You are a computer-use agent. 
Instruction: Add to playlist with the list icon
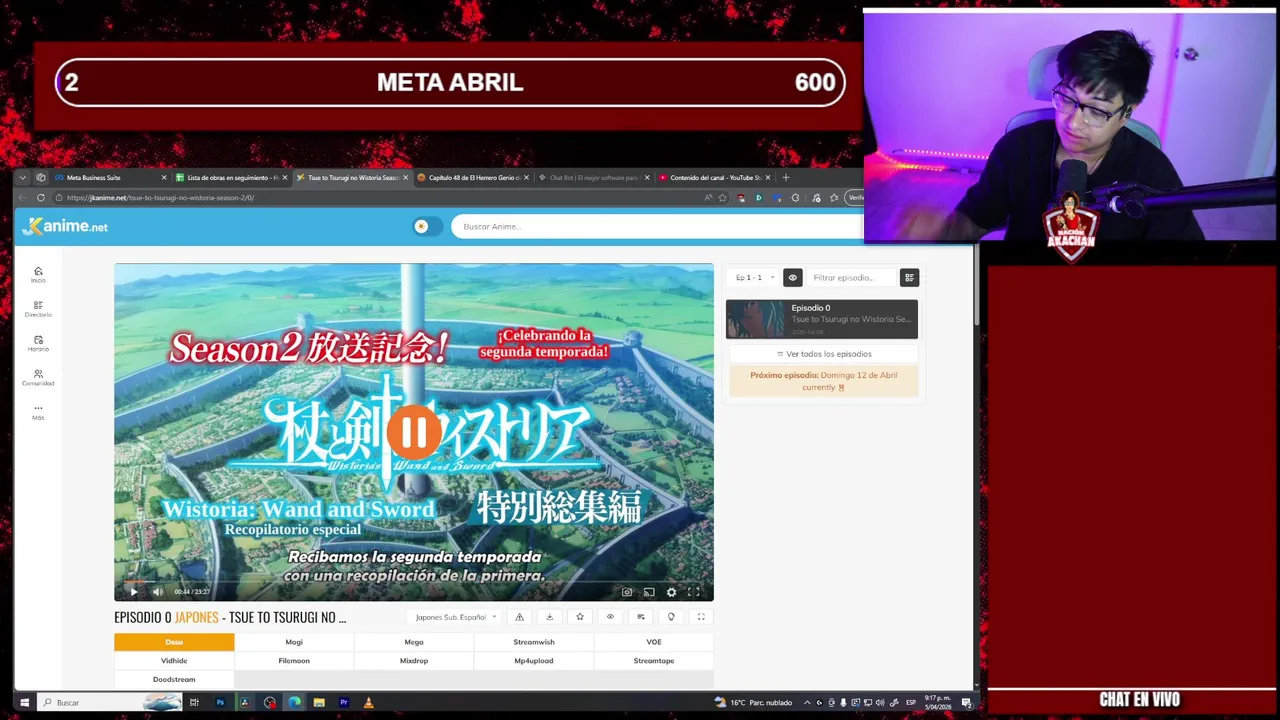(x=640, y=617)
